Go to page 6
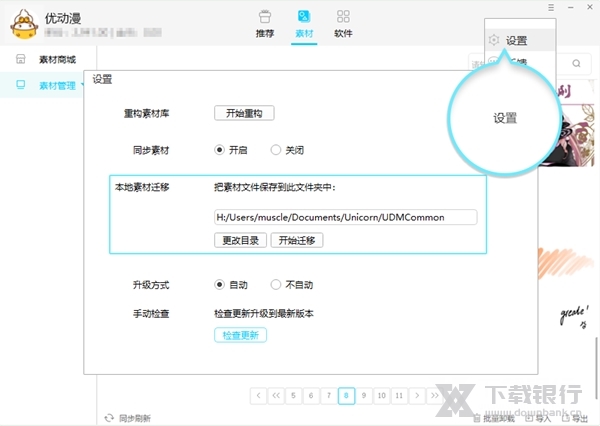Image resolution: width=600 pixels, height=426 pixels. 311,396
